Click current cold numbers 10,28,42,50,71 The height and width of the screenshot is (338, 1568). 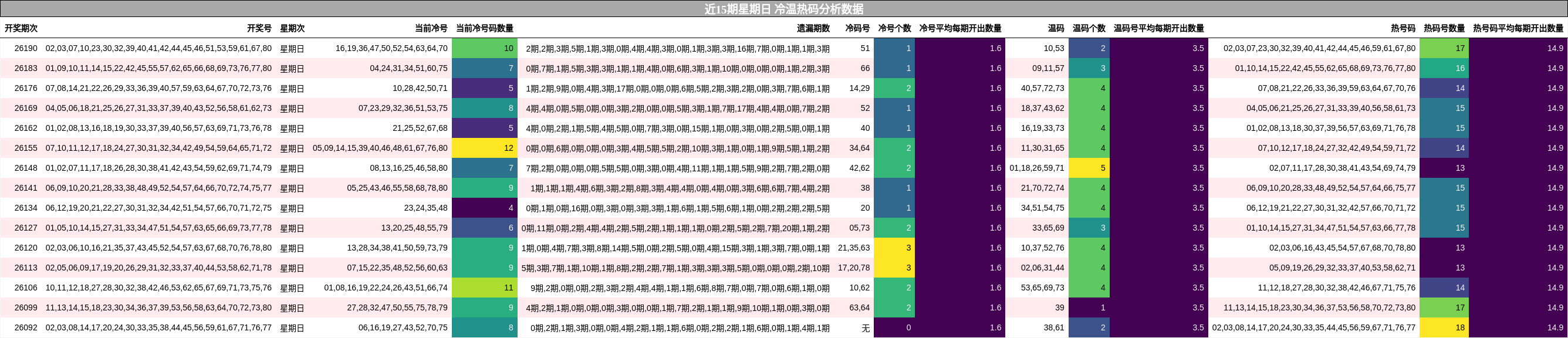(420, 88)
